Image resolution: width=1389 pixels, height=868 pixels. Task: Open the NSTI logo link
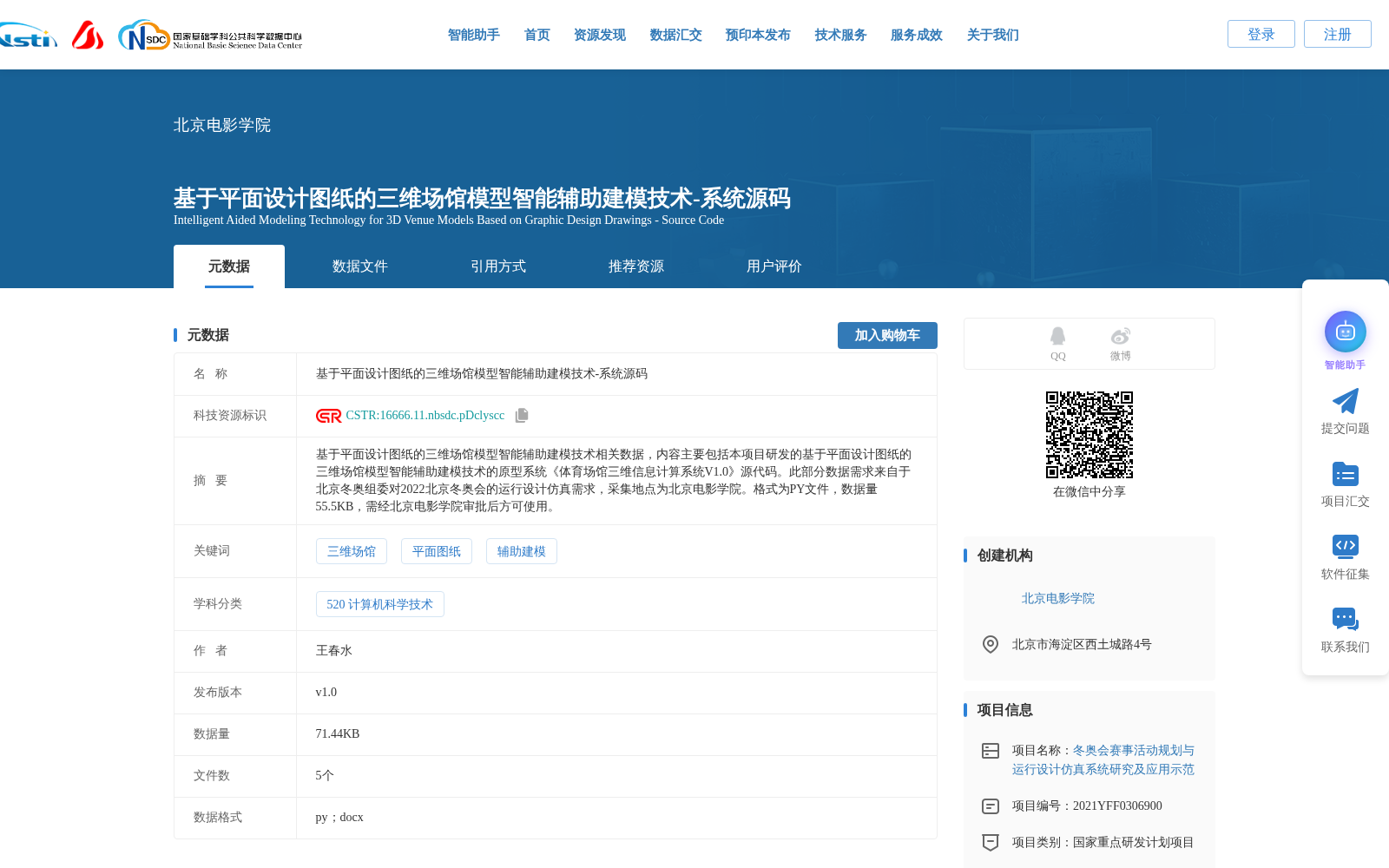[28, 36]
